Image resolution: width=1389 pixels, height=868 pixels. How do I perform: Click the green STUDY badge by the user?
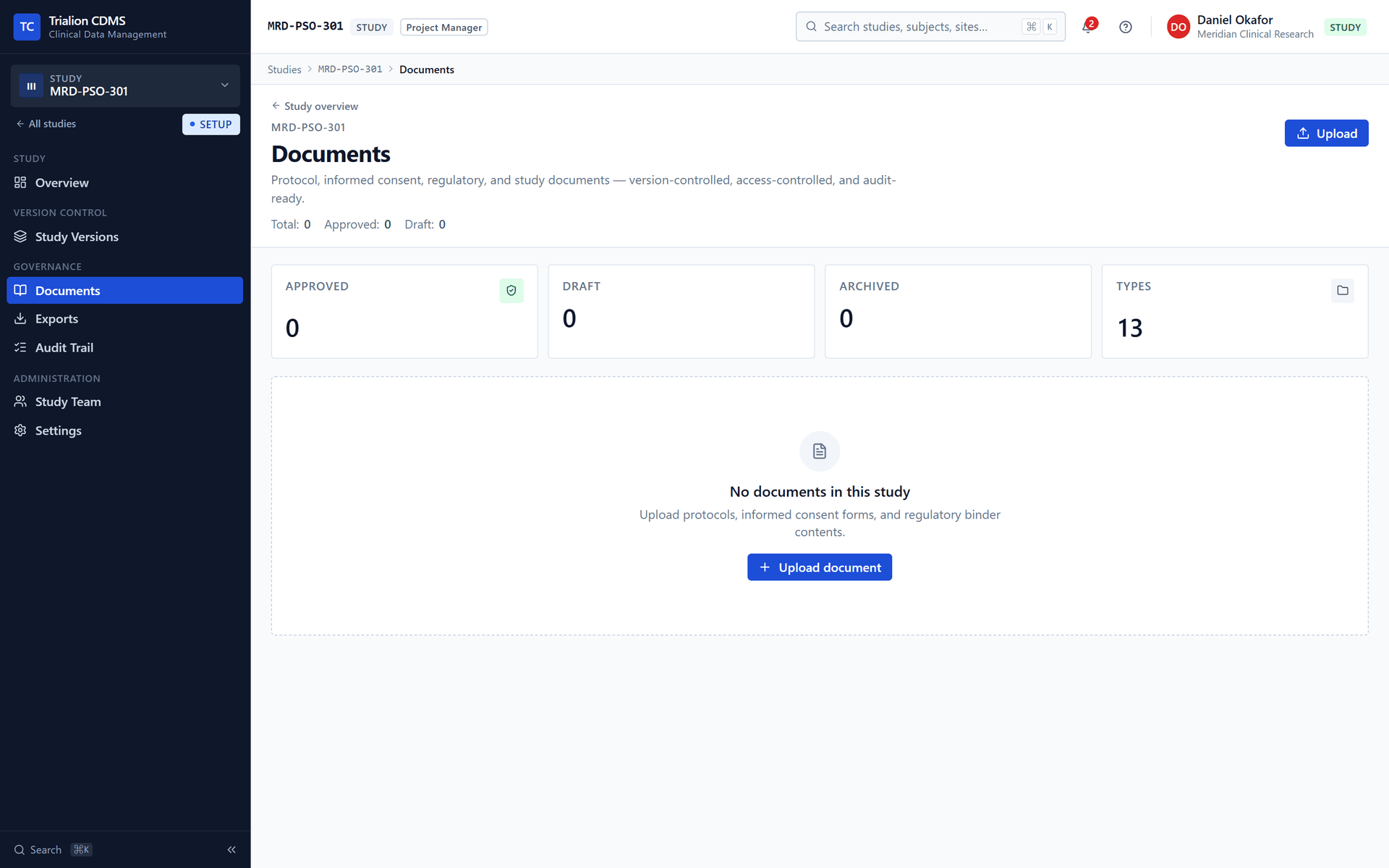pos(1345,27)
